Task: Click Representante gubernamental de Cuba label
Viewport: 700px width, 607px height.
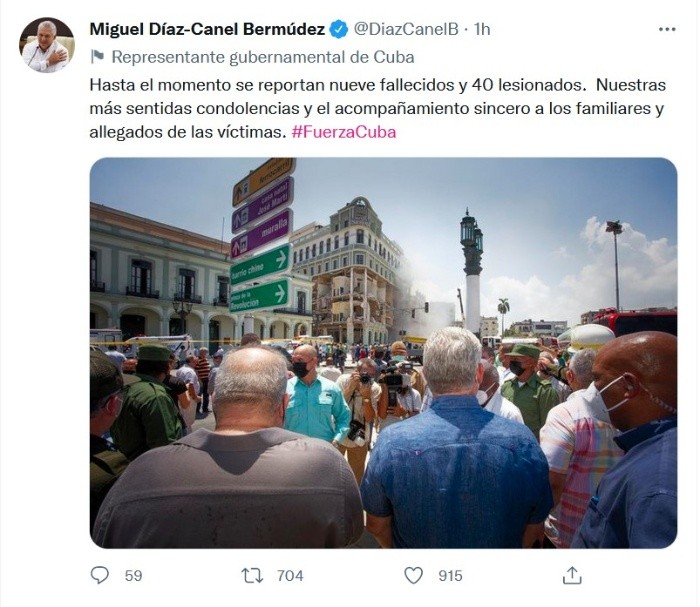Action: click(x=262, y=57)
